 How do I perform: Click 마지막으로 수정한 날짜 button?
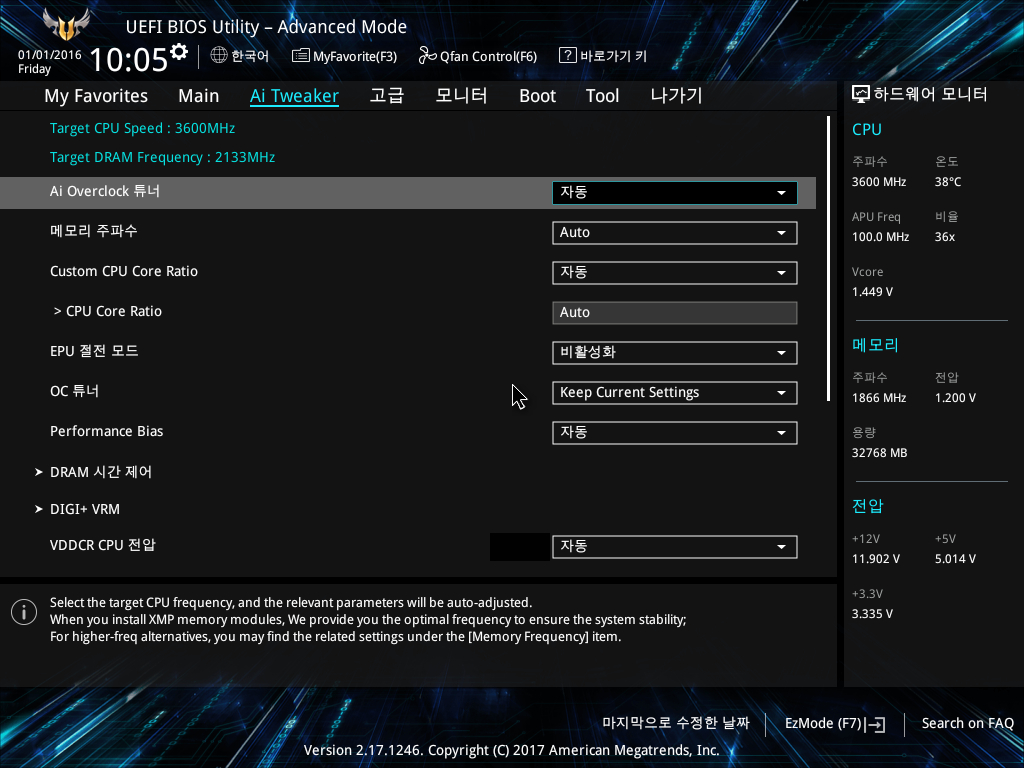pos(676,723)
